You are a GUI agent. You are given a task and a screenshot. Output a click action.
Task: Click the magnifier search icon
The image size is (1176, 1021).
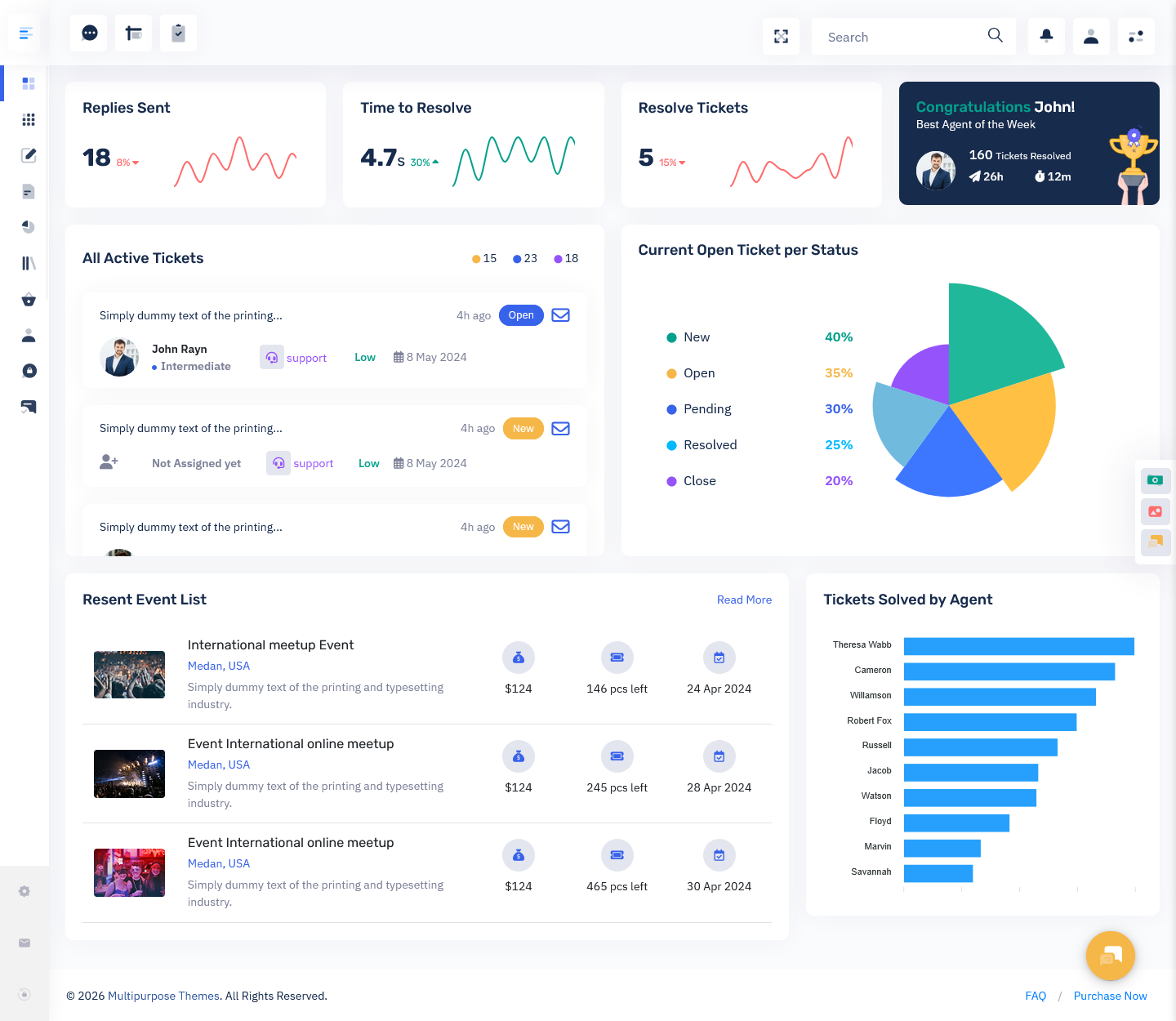click(995, 36)
